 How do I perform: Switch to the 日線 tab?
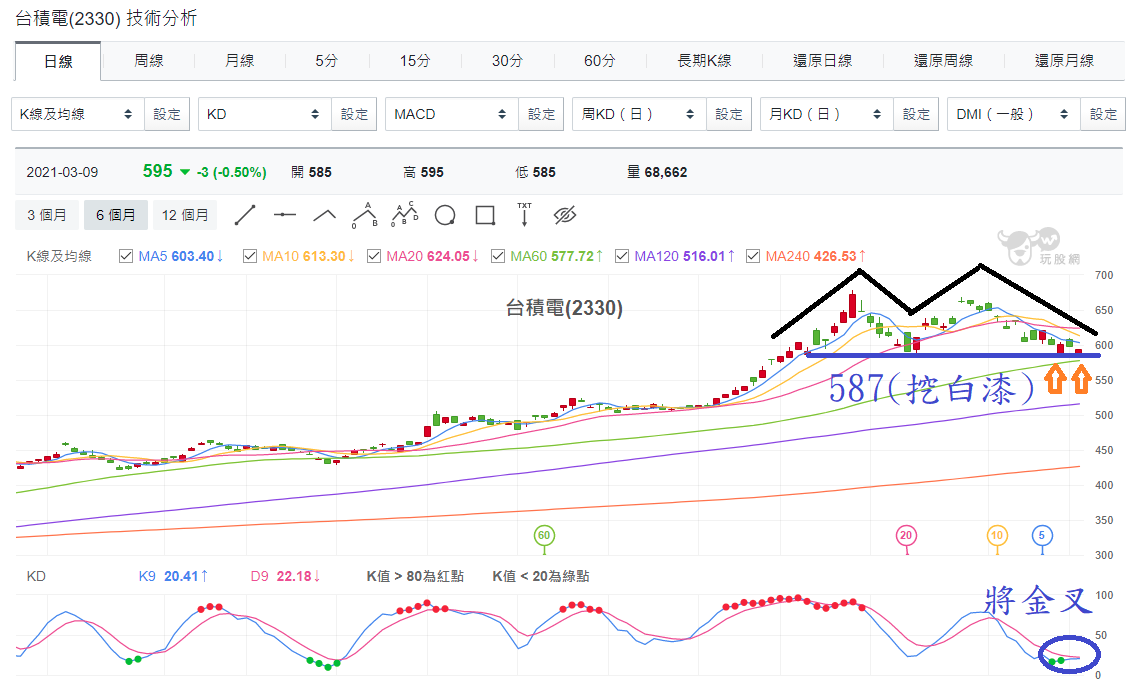[x=58, y=61]
